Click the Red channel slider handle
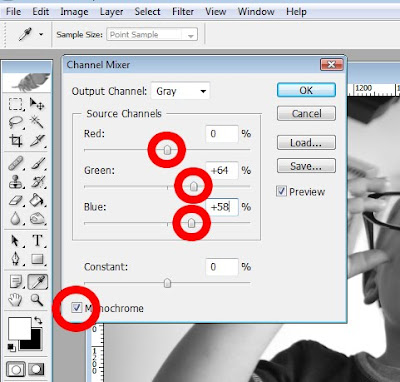The height and width of the screenshot is (382, 400). point(167,150)
